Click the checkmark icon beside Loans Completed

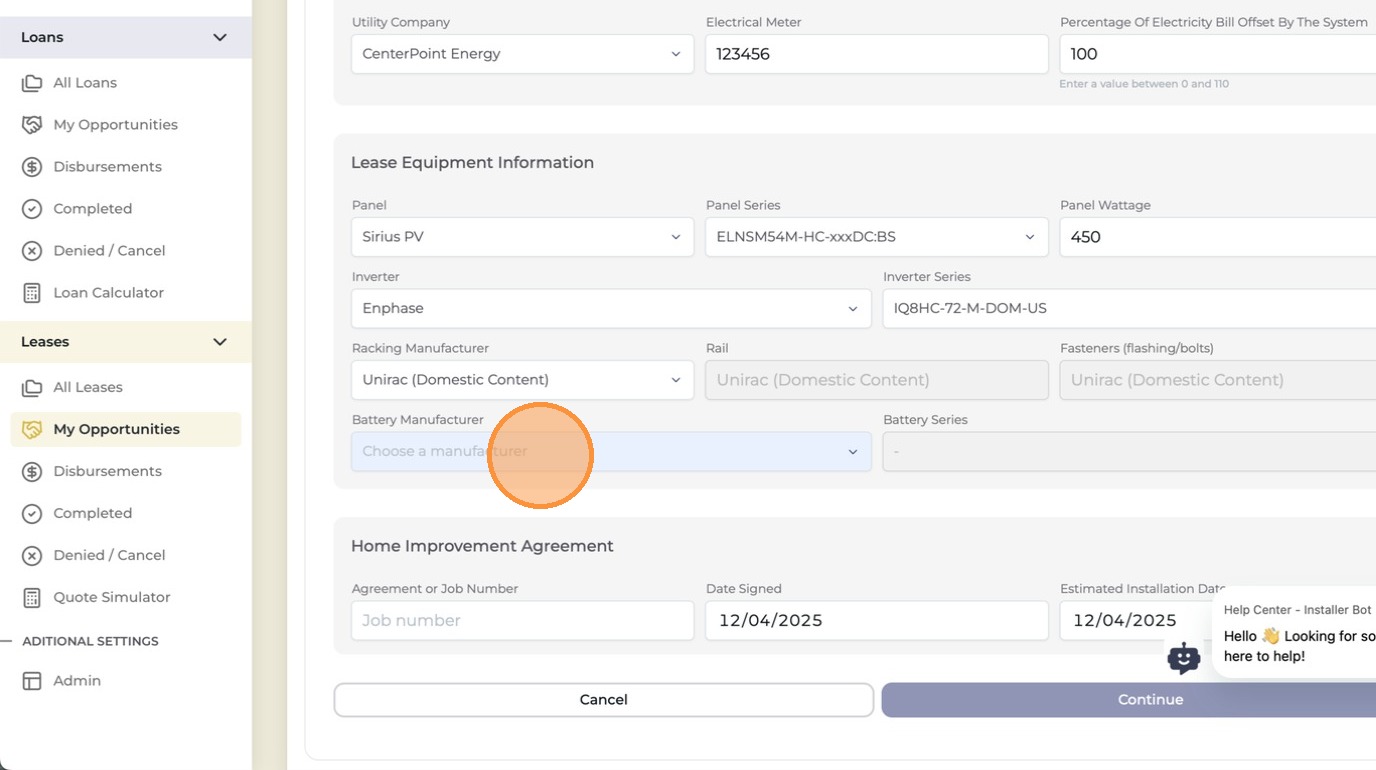(32, 209)
